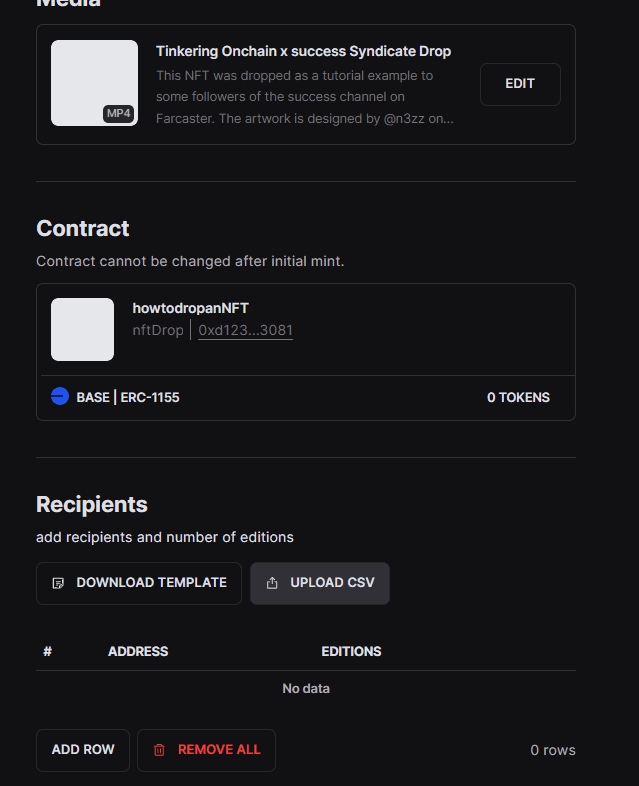Sort by the EDITIONS column header
This screenshot has width=639, height=786.
[x=351, y=651]
